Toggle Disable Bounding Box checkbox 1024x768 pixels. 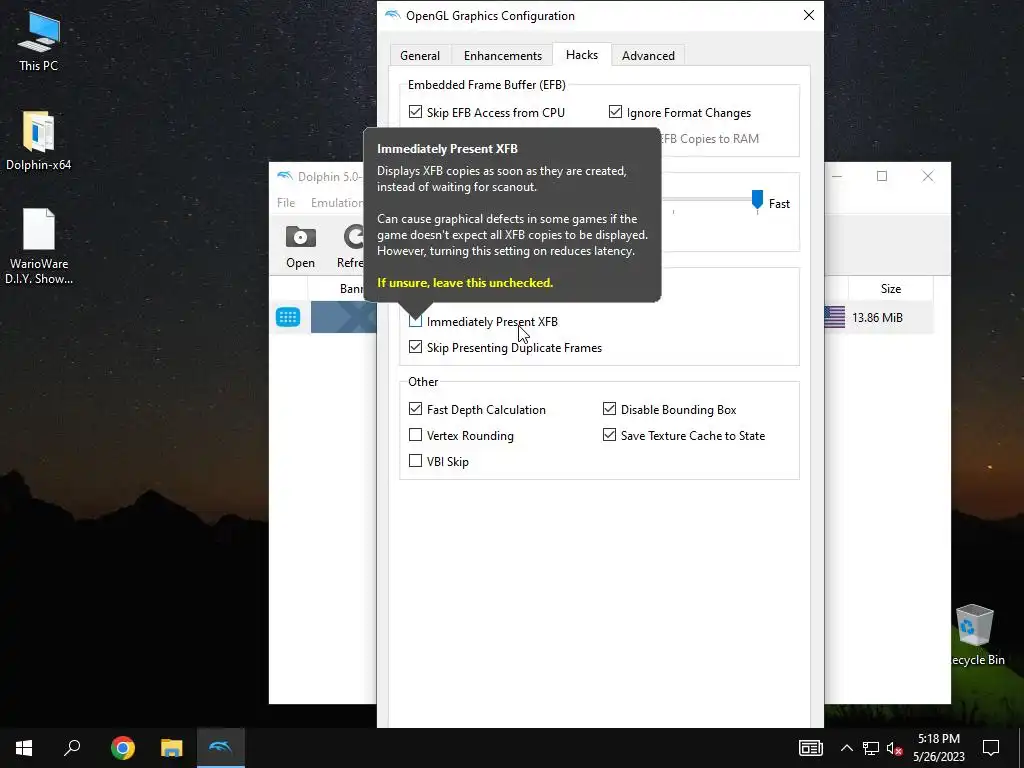pos(609,409)
